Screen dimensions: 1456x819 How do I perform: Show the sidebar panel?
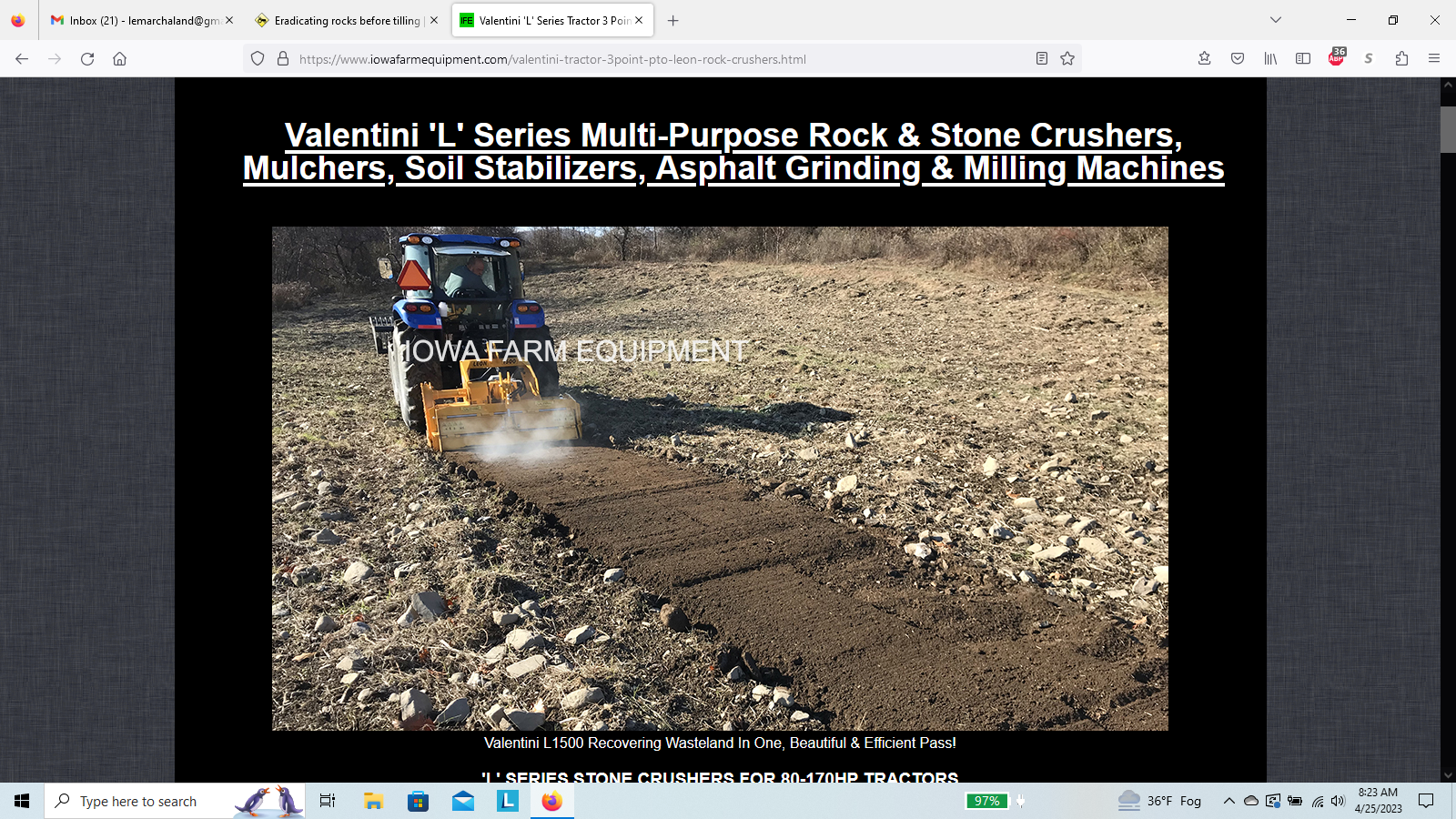tap(1303, 59)
